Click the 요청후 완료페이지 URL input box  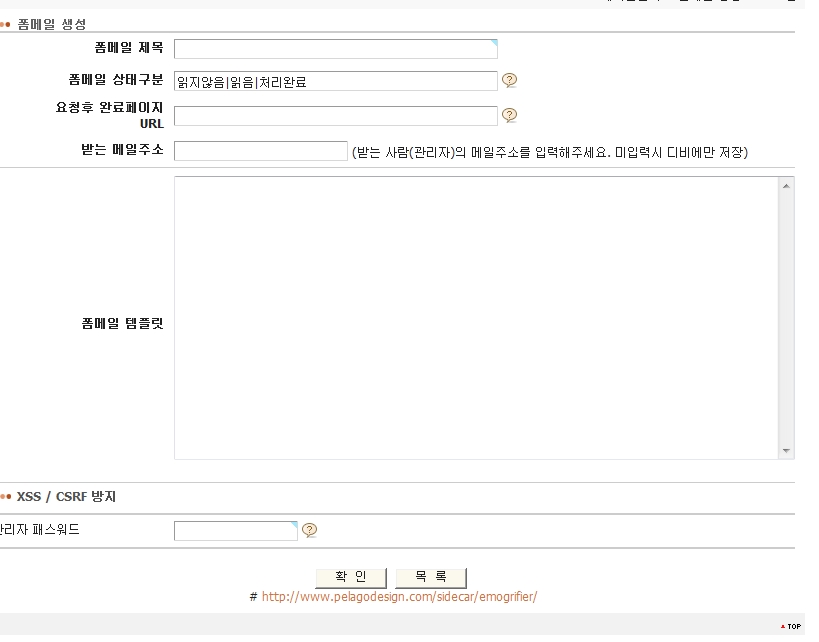tap(335, 116)
